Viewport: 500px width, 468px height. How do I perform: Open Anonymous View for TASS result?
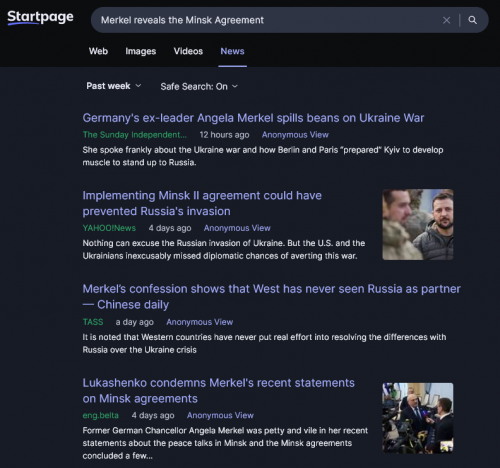199,322
